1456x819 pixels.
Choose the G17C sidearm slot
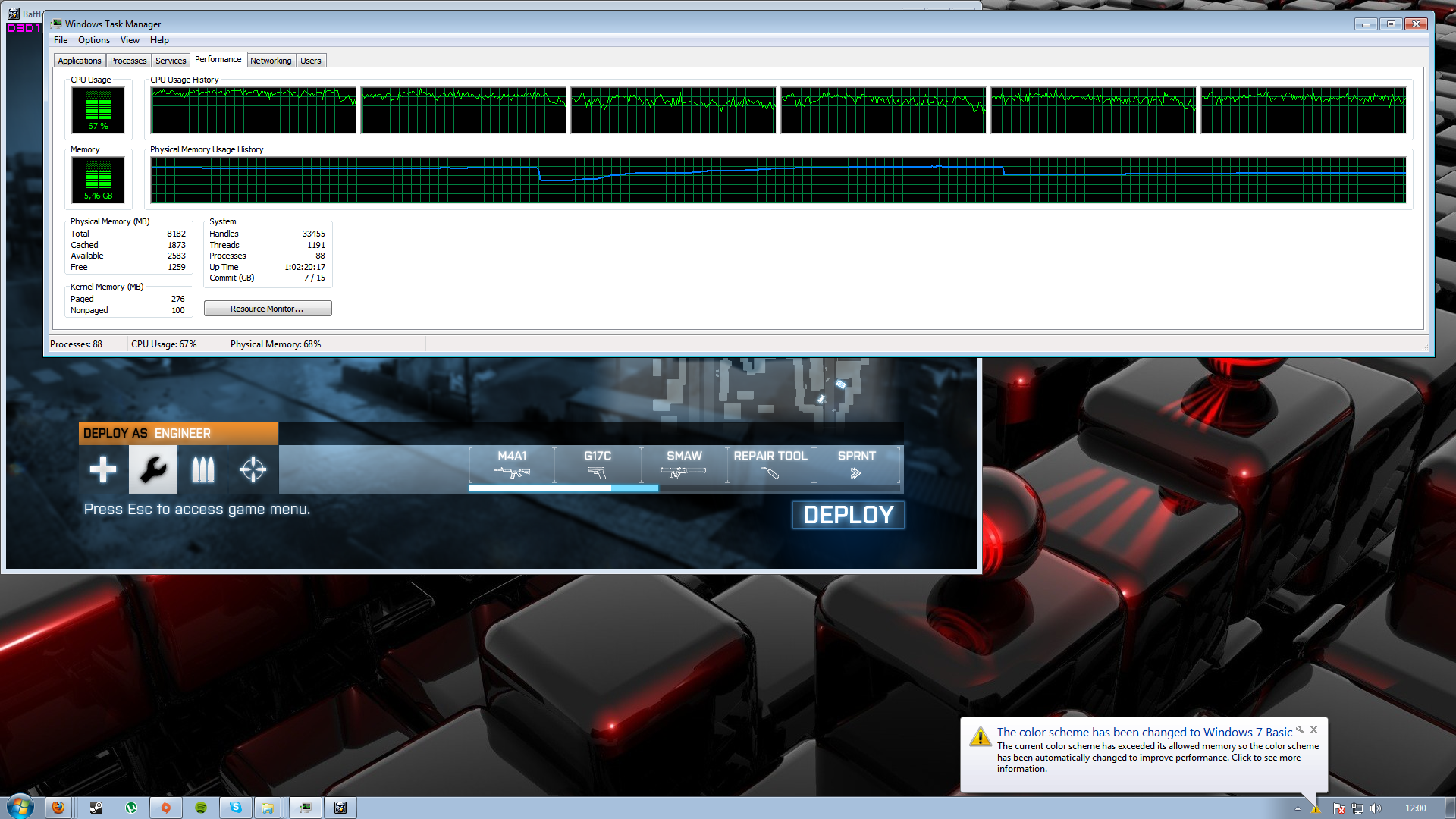coord(598,465)
